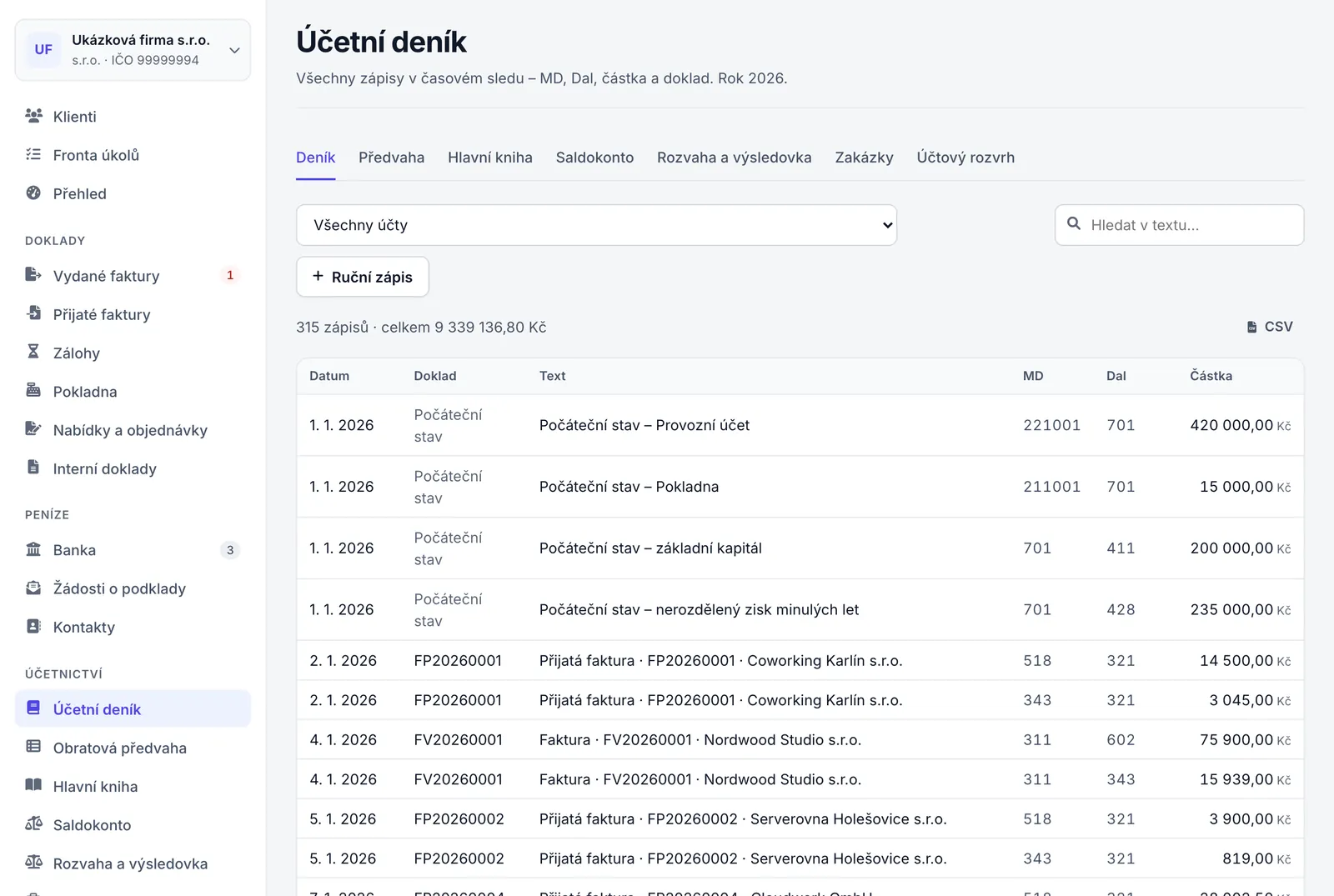Click the Dal column header
1334x896 pixels.
[x=1116, y=376]
